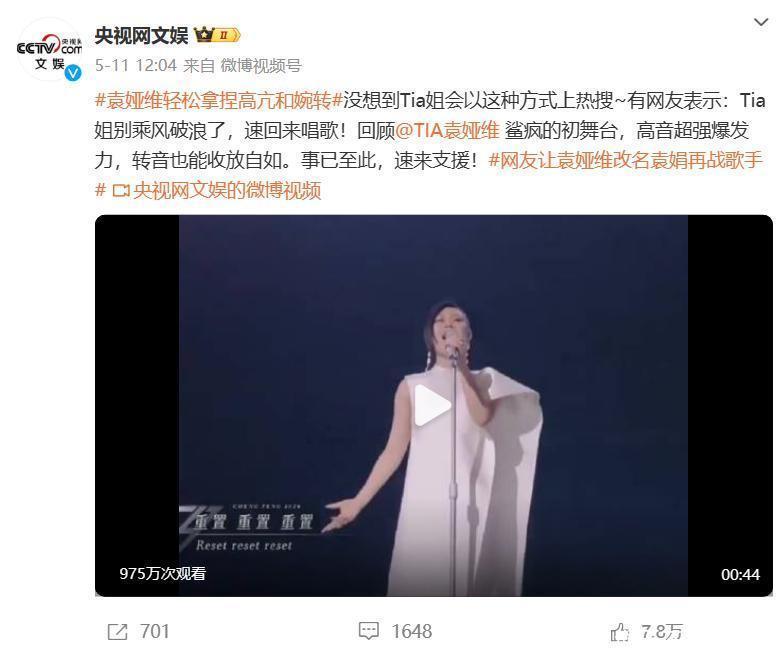Open the comments bubble icon
Screen dimensions: 781x656
[369, 631]
